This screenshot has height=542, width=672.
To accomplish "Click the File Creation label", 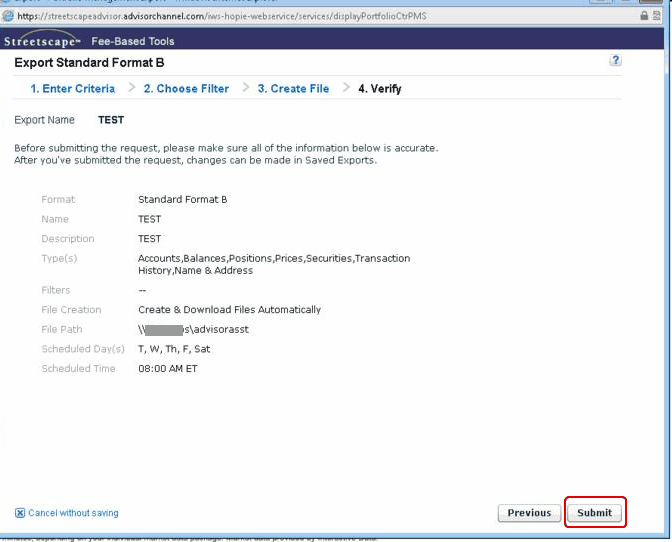I will coord(71,309).
